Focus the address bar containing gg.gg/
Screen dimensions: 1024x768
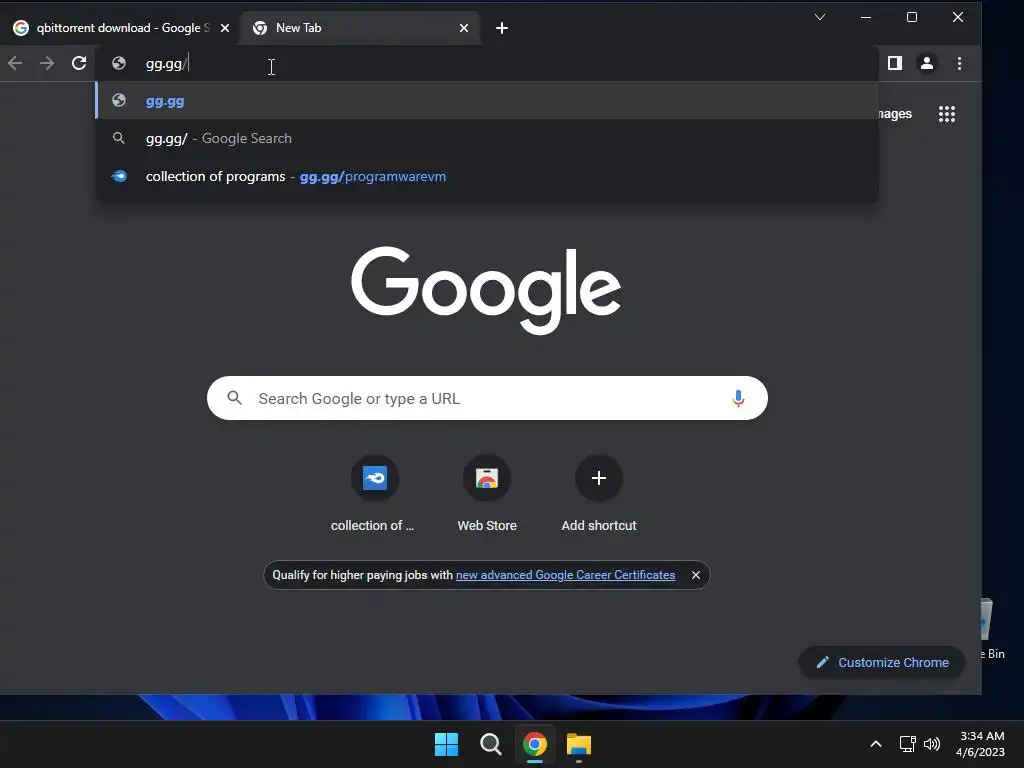tap(487, 63)
